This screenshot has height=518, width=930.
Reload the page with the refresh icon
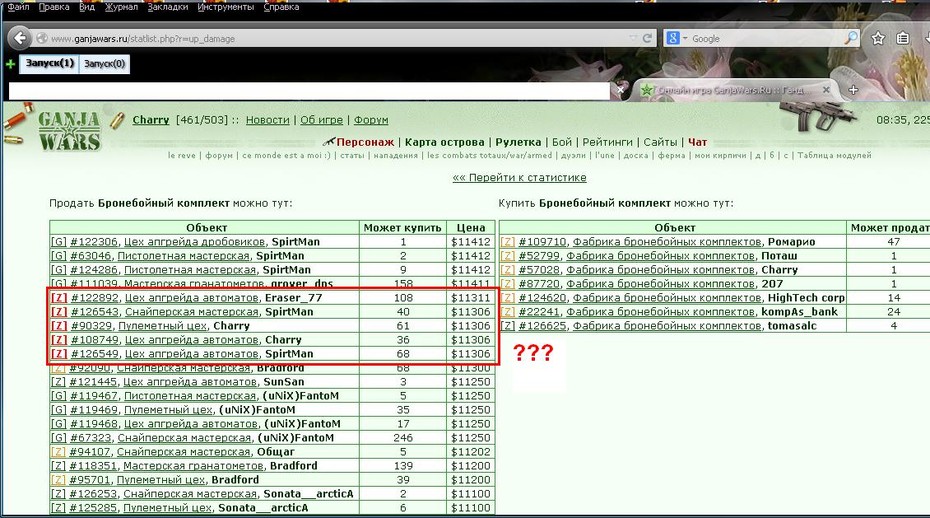(647, 39)
